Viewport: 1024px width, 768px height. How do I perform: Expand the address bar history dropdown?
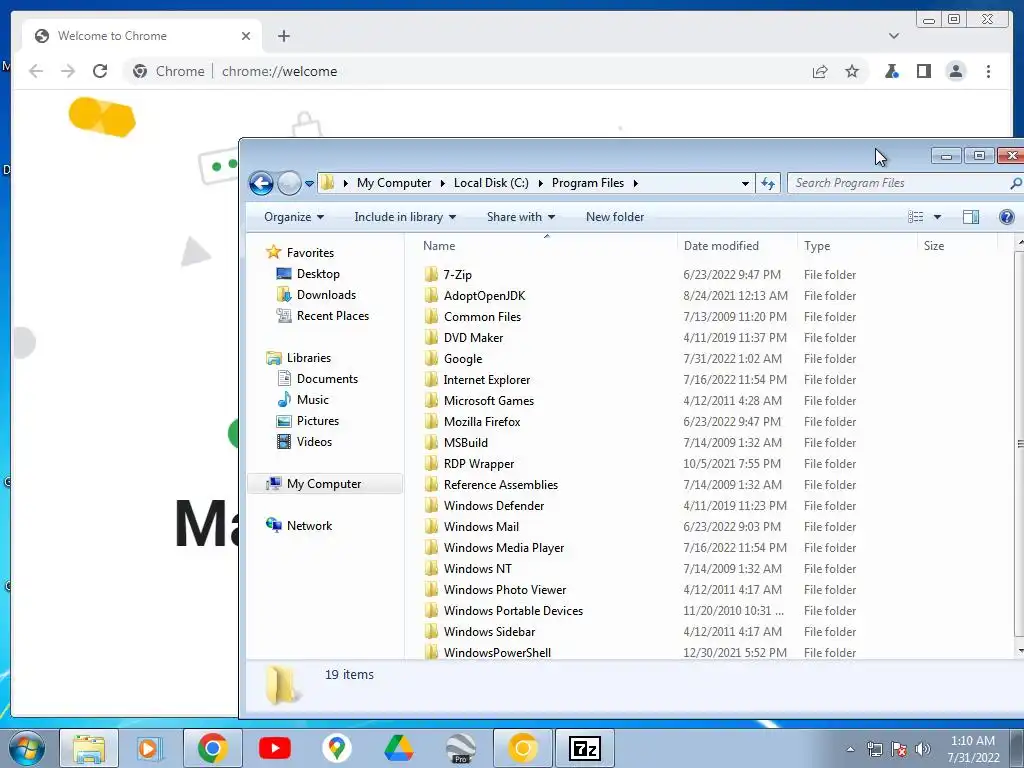coord(745,184)
